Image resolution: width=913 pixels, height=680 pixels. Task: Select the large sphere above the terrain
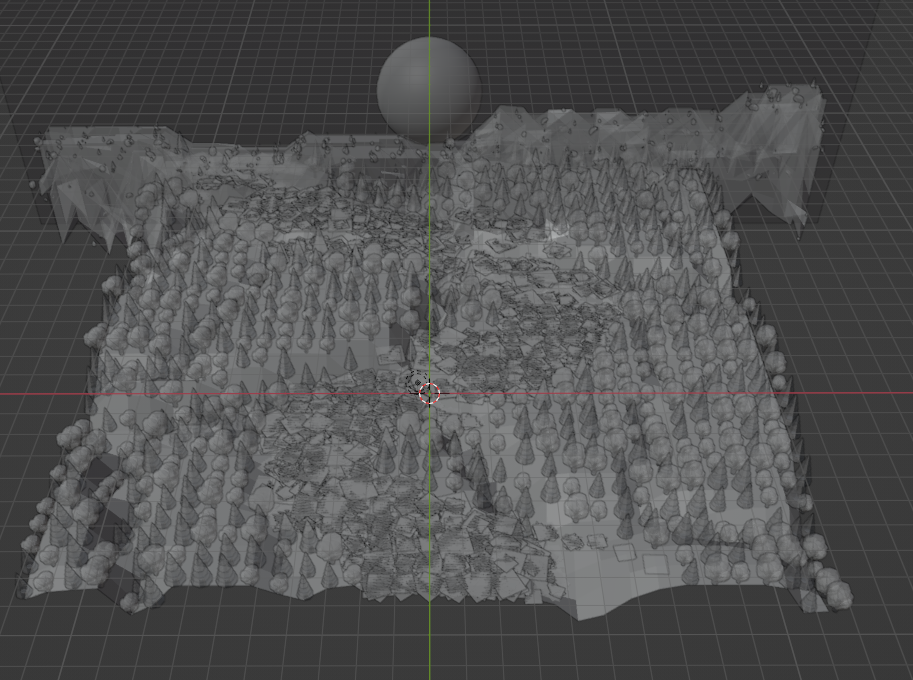coord(429,88)
